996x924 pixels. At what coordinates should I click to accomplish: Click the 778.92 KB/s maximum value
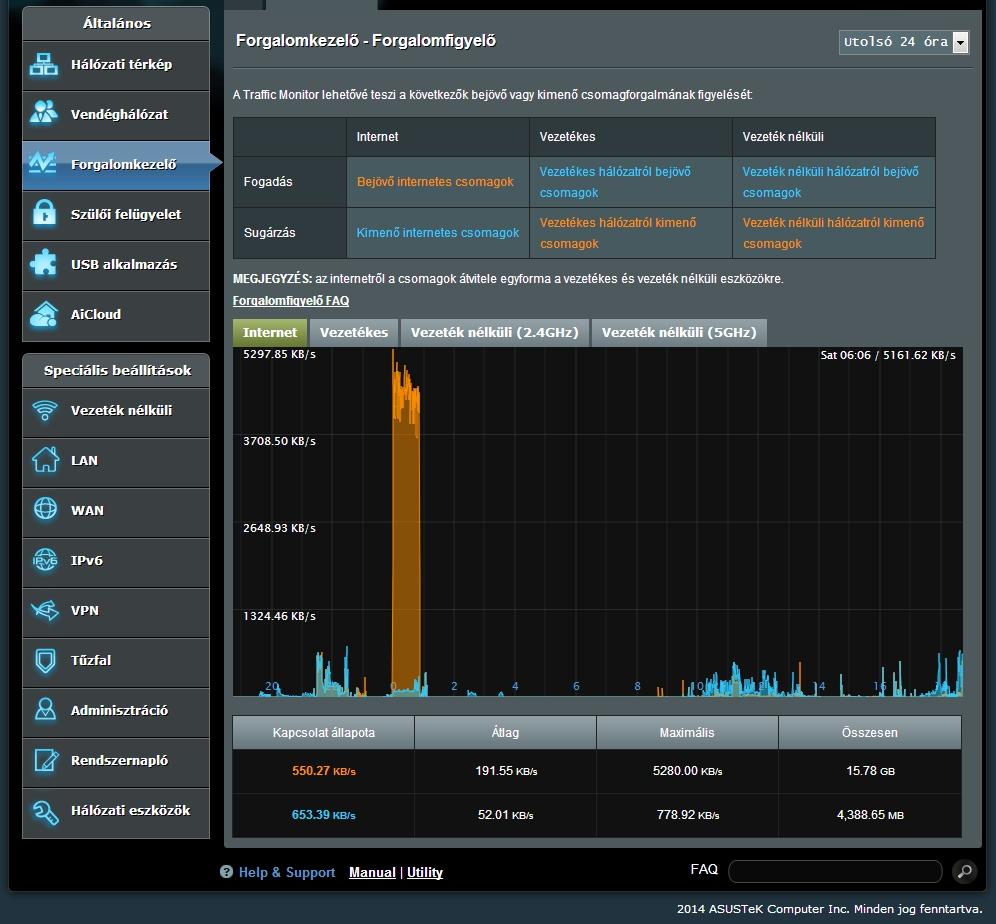coord(687,814)
